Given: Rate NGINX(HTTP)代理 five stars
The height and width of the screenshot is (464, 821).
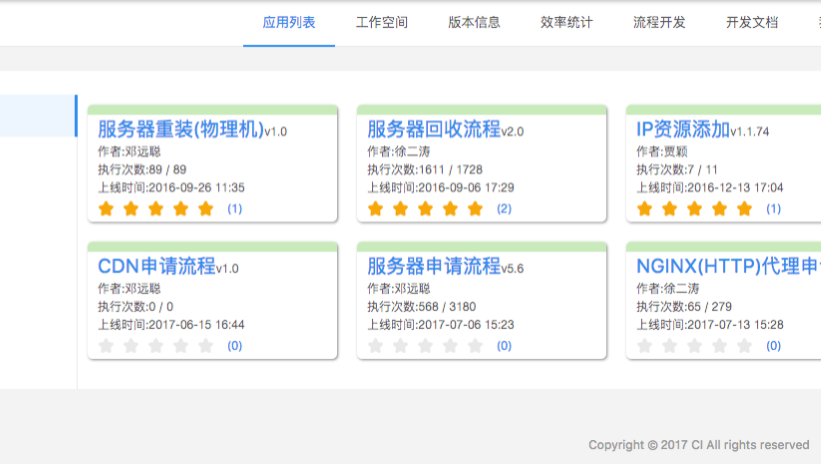Looking at the screenshot, I should 745,346.
